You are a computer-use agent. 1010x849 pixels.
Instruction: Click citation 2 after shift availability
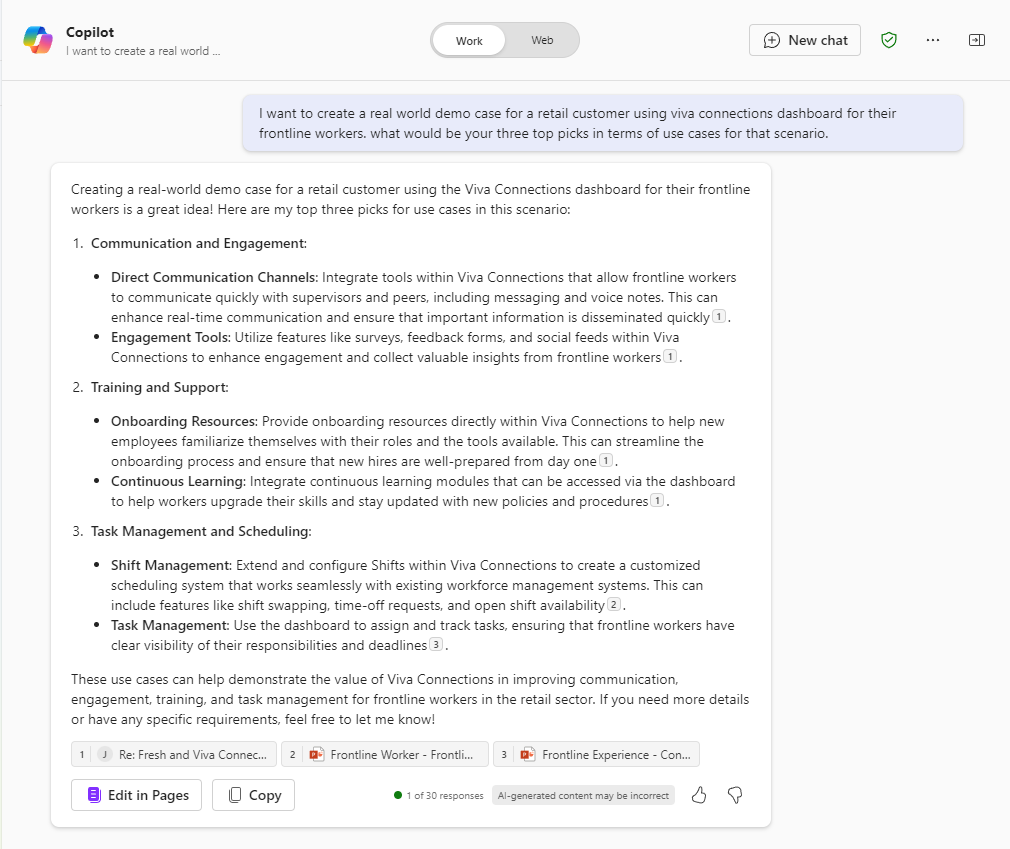coord(614,604)
